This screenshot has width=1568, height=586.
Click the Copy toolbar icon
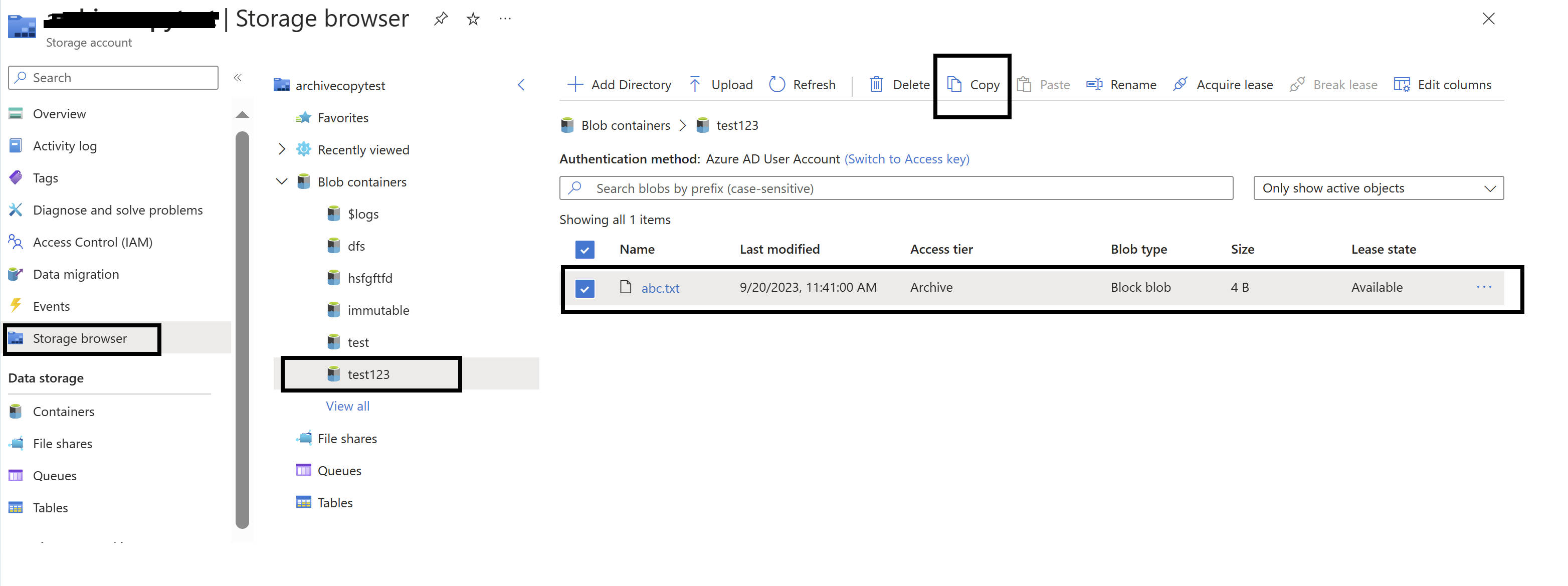click(954, 85)
